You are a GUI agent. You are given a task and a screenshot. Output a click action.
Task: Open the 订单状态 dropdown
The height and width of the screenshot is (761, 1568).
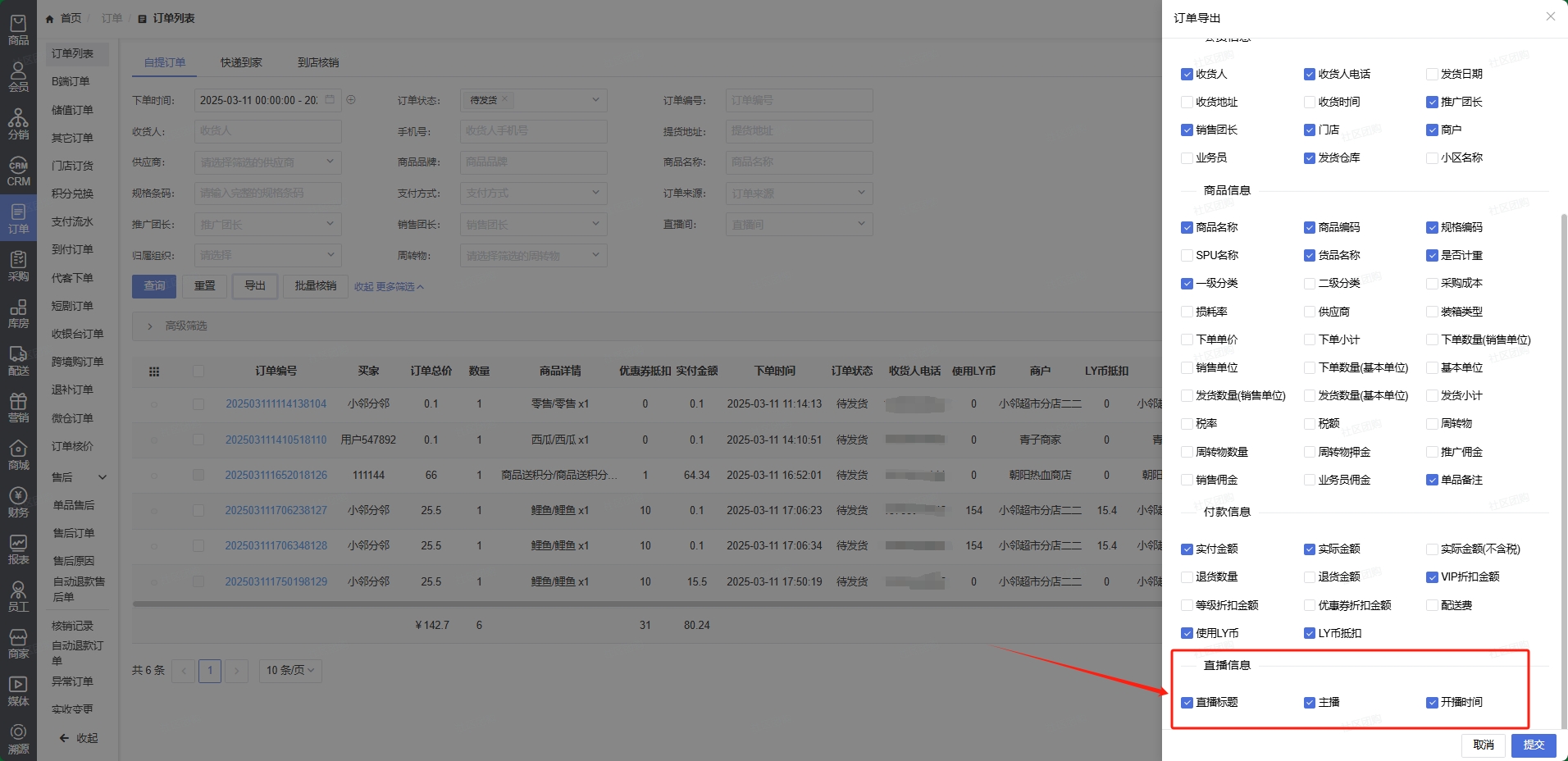534,100
